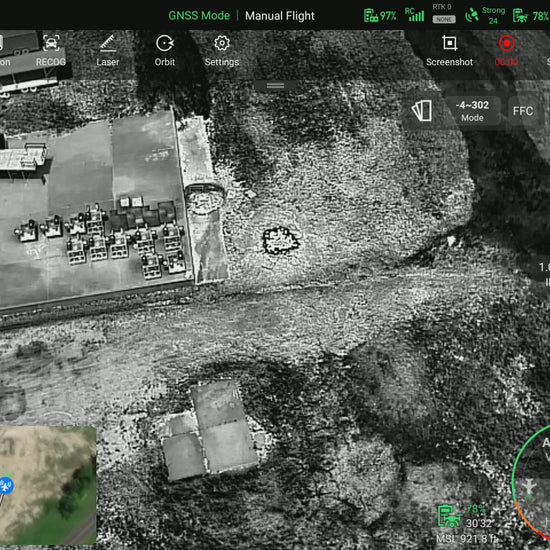Start Orbit flight mode
Viewport: 550px width, 550px height.
tap(165, 51)
